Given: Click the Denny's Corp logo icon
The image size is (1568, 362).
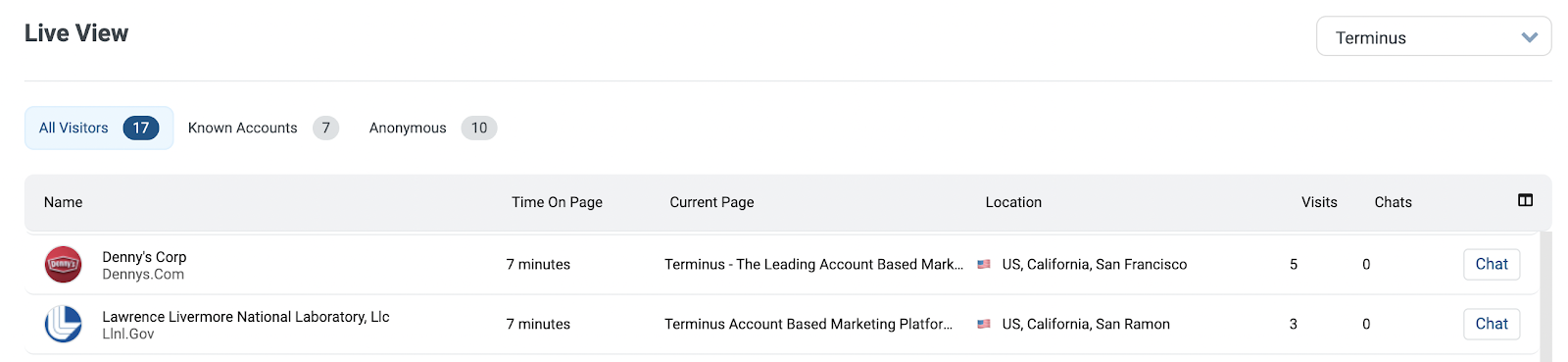Looking at the screenshot, I should tap(64, 265).
